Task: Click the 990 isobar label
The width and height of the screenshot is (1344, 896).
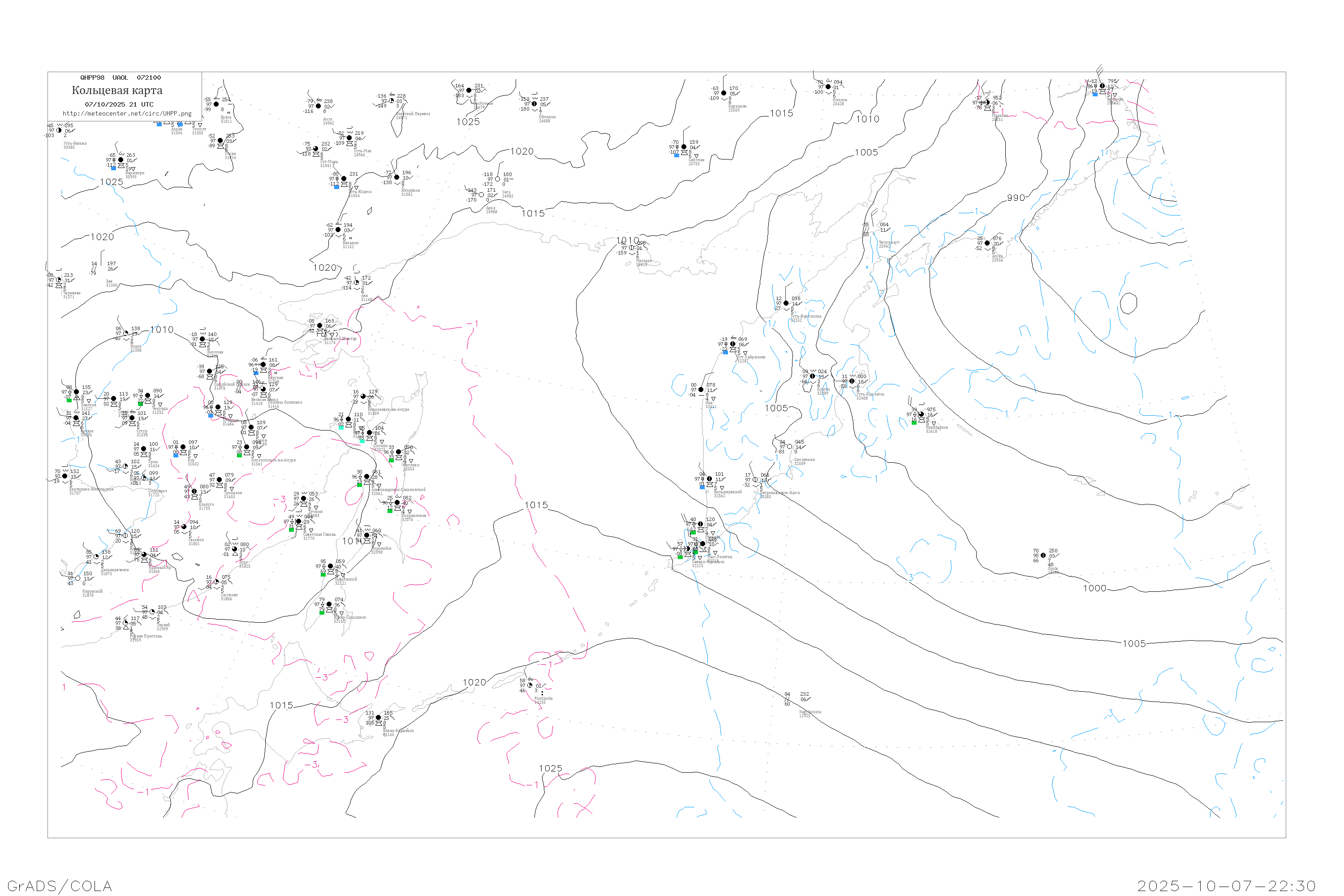Action: [1016, 198]
